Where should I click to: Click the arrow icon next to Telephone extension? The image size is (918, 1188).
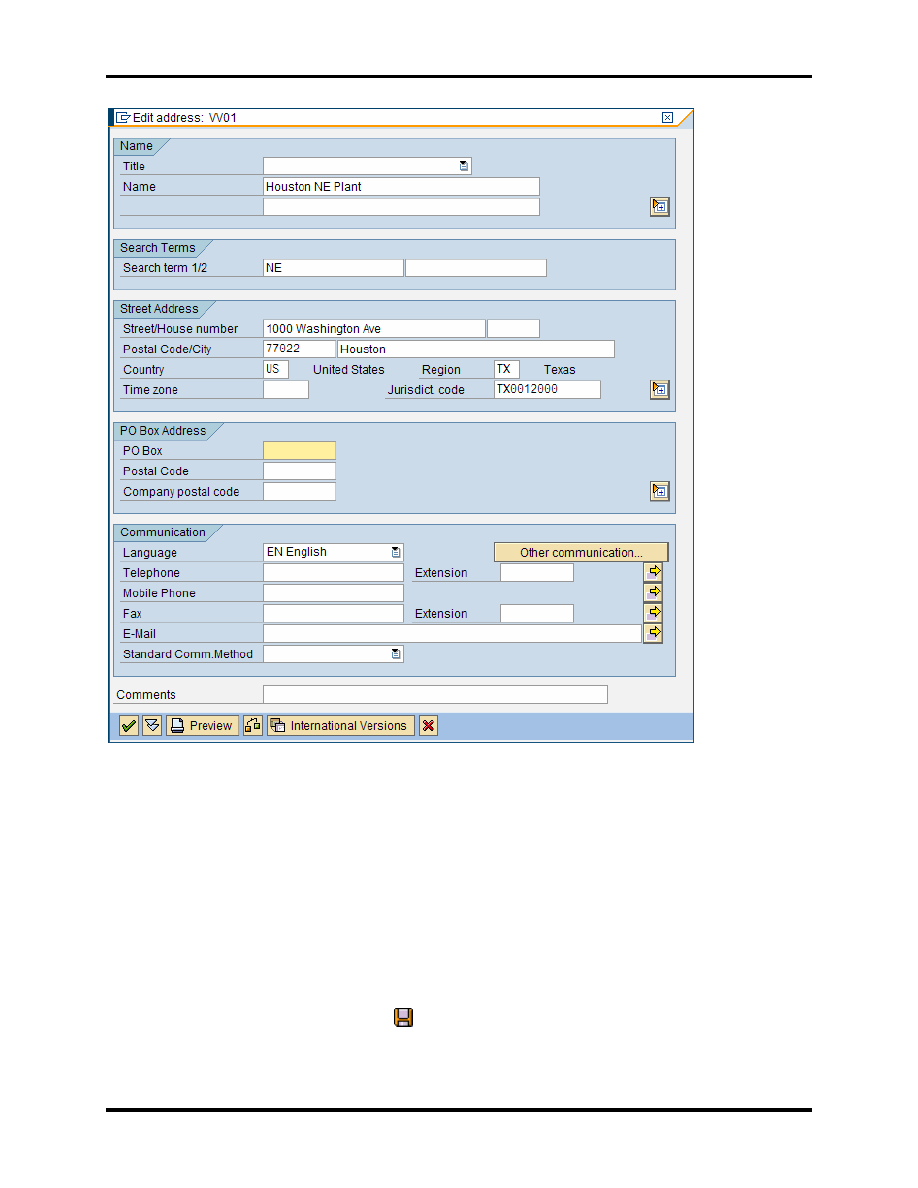coord(653,572)
